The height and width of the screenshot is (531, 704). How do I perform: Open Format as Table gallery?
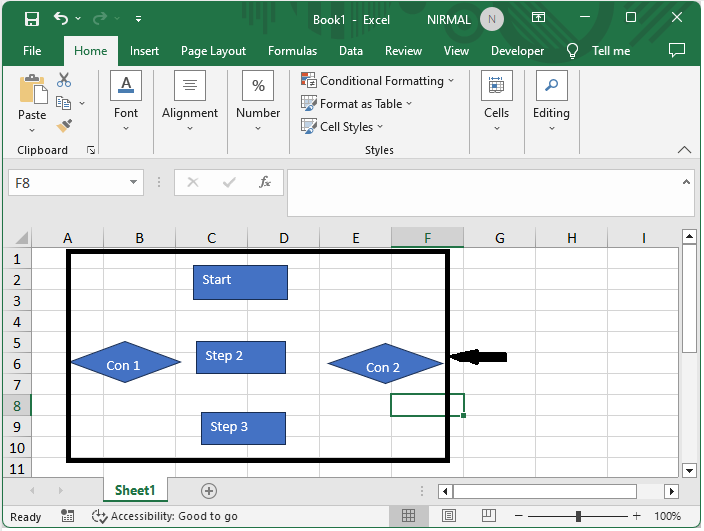(x=356, y=104)
